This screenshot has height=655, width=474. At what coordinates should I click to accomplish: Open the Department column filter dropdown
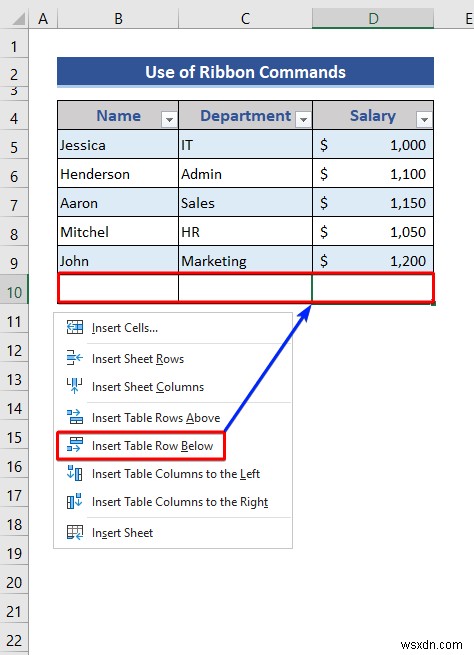pos(303,120)
